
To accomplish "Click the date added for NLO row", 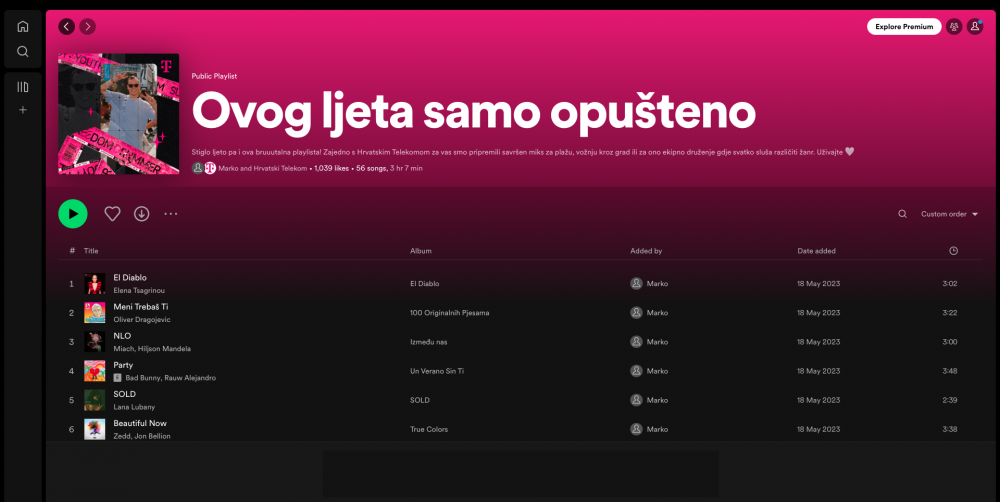I will [818, 342].
